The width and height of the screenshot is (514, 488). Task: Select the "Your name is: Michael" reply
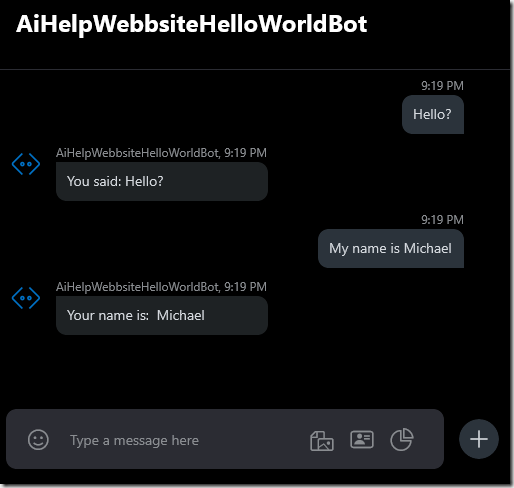[x=162, y=315]
